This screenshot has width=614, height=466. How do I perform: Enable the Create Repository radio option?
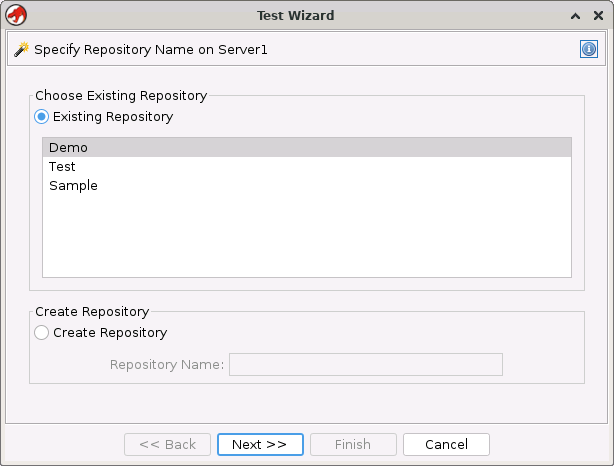tap(42, 333)
